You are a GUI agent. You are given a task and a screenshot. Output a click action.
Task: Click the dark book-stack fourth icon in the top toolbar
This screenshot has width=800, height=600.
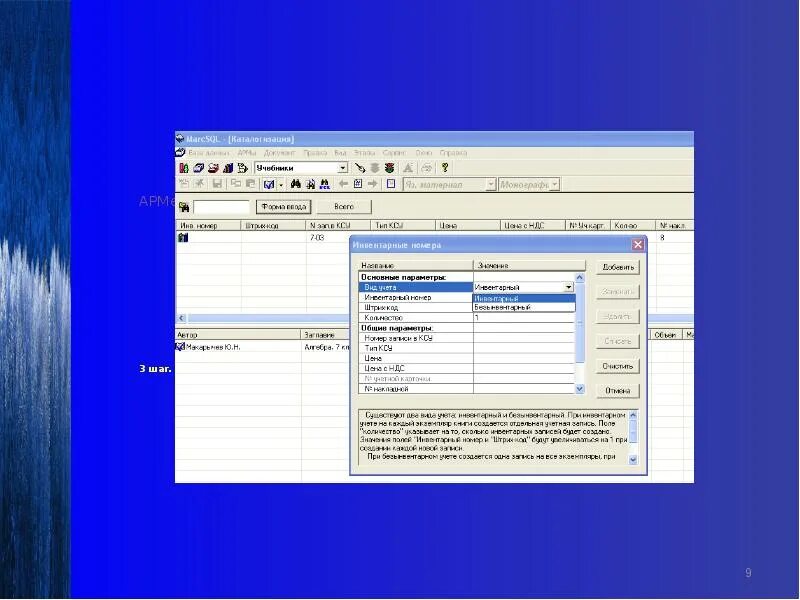[228, 168]
